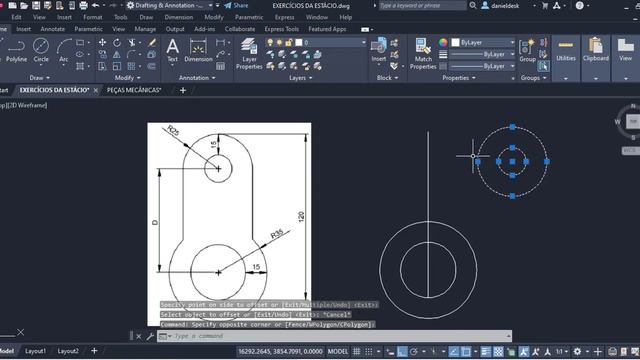The image size is (640, 360).
Task: Select the Arc drawing tool
Action: 64,50
